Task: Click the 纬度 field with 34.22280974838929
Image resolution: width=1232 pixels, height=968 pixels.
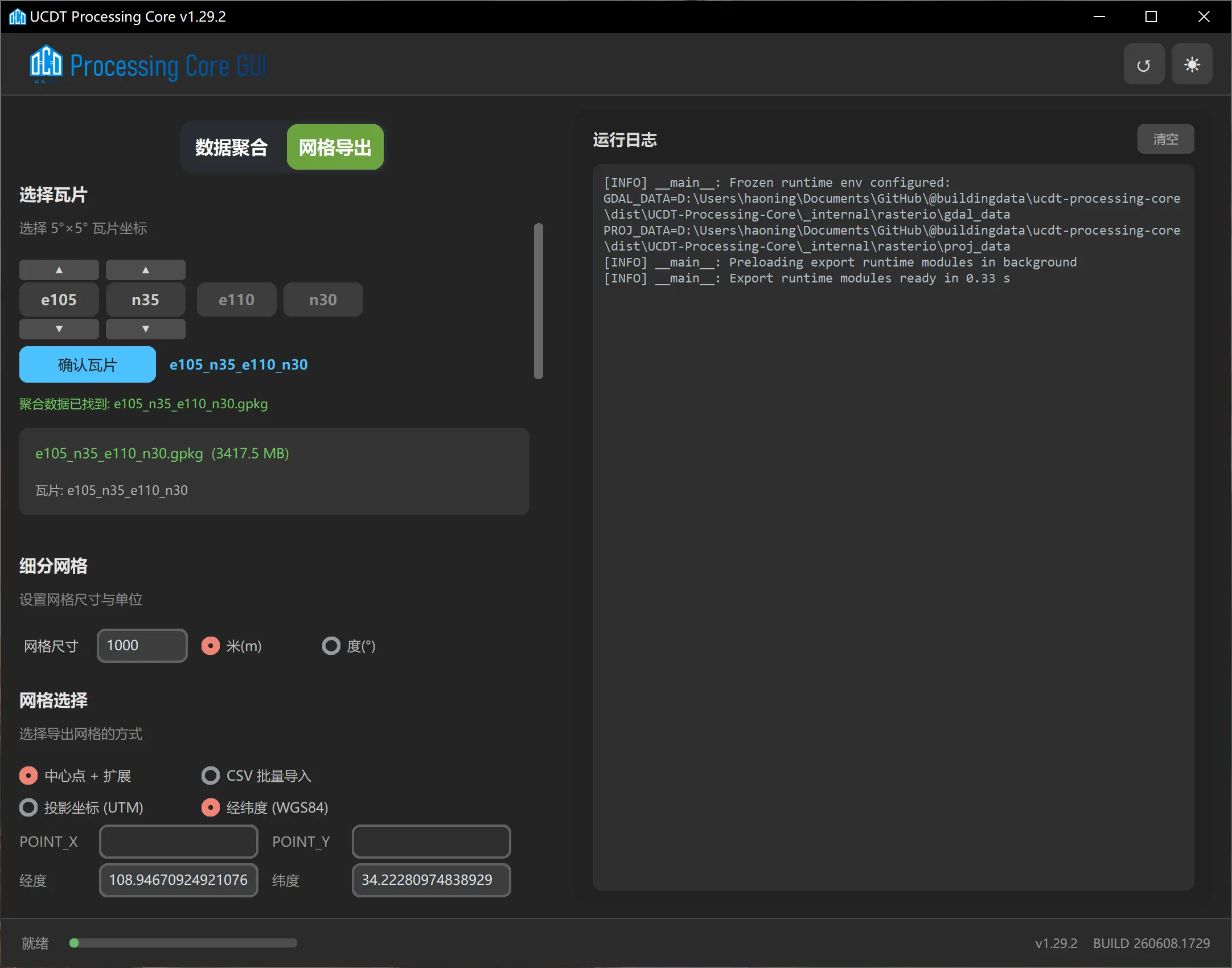Action: coord(431,880)
